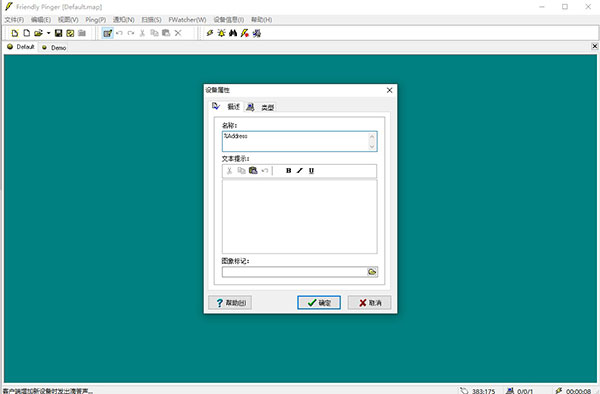Select the 类型 tab in dialog
The width and height of the screenshot is (600, 394).
[x=260, y=107]
